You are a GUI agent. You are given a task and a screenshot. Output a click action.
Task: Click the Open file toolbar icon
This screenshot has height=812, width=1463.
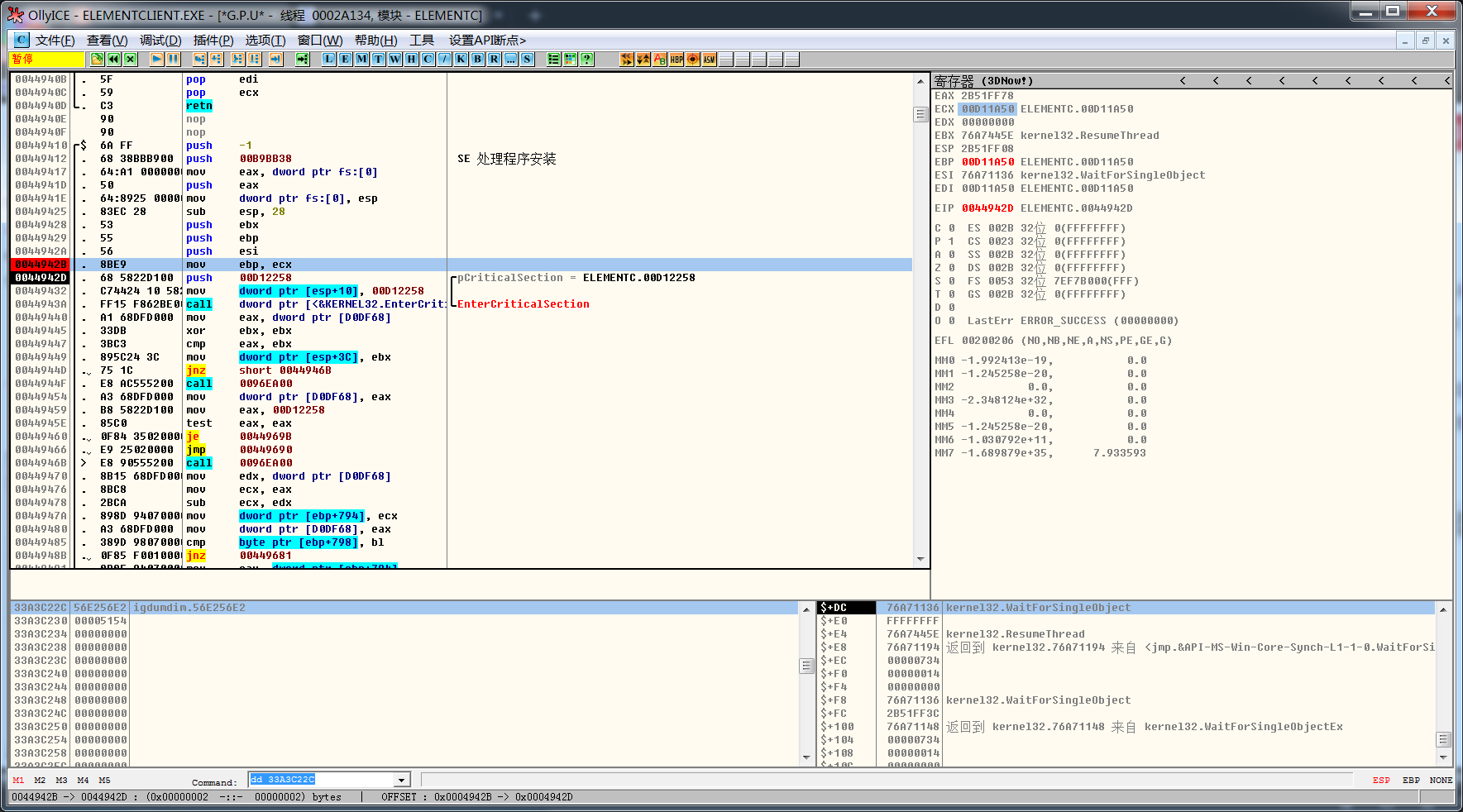pos(98,60)
